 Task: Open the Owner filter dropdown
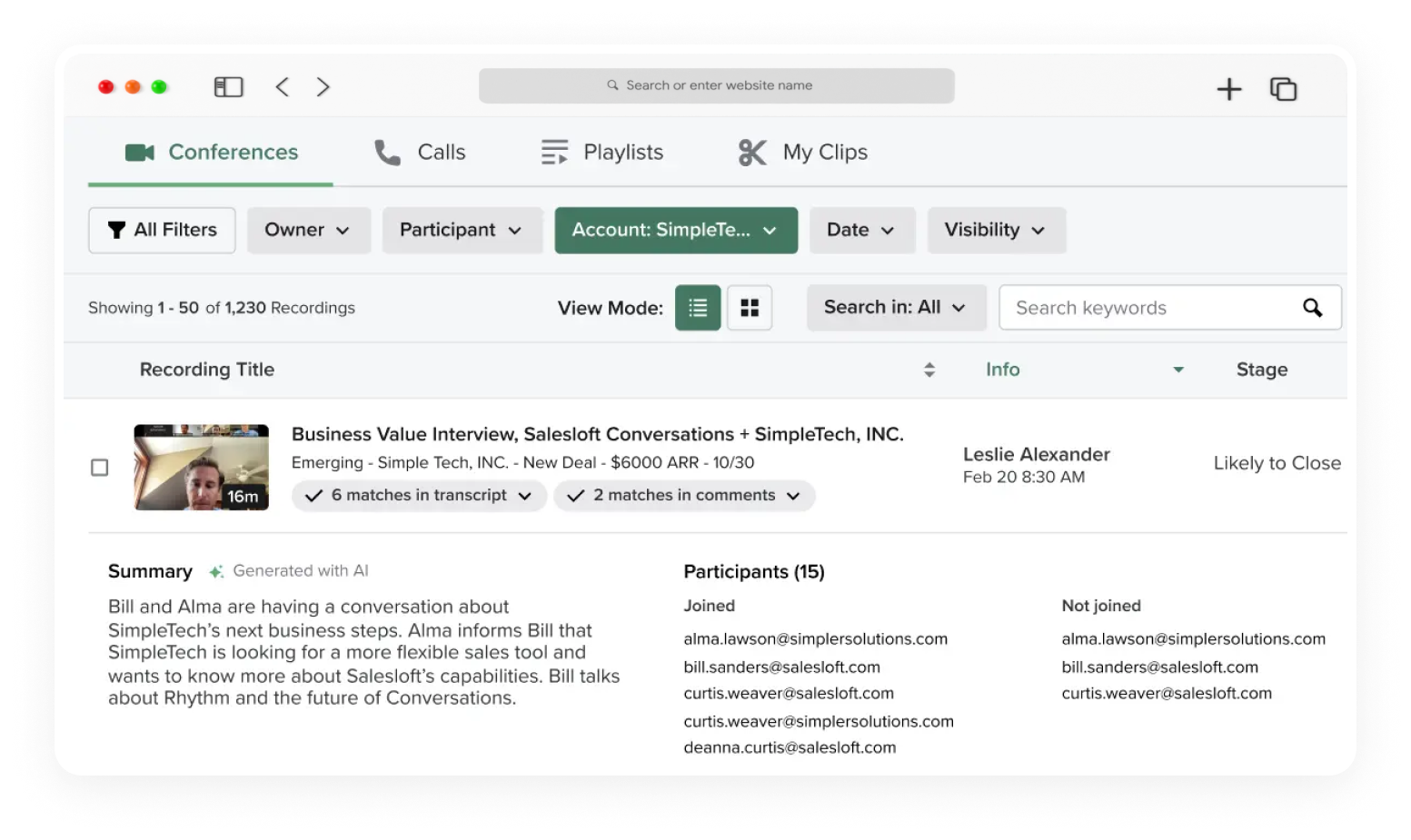click(308, 231)
